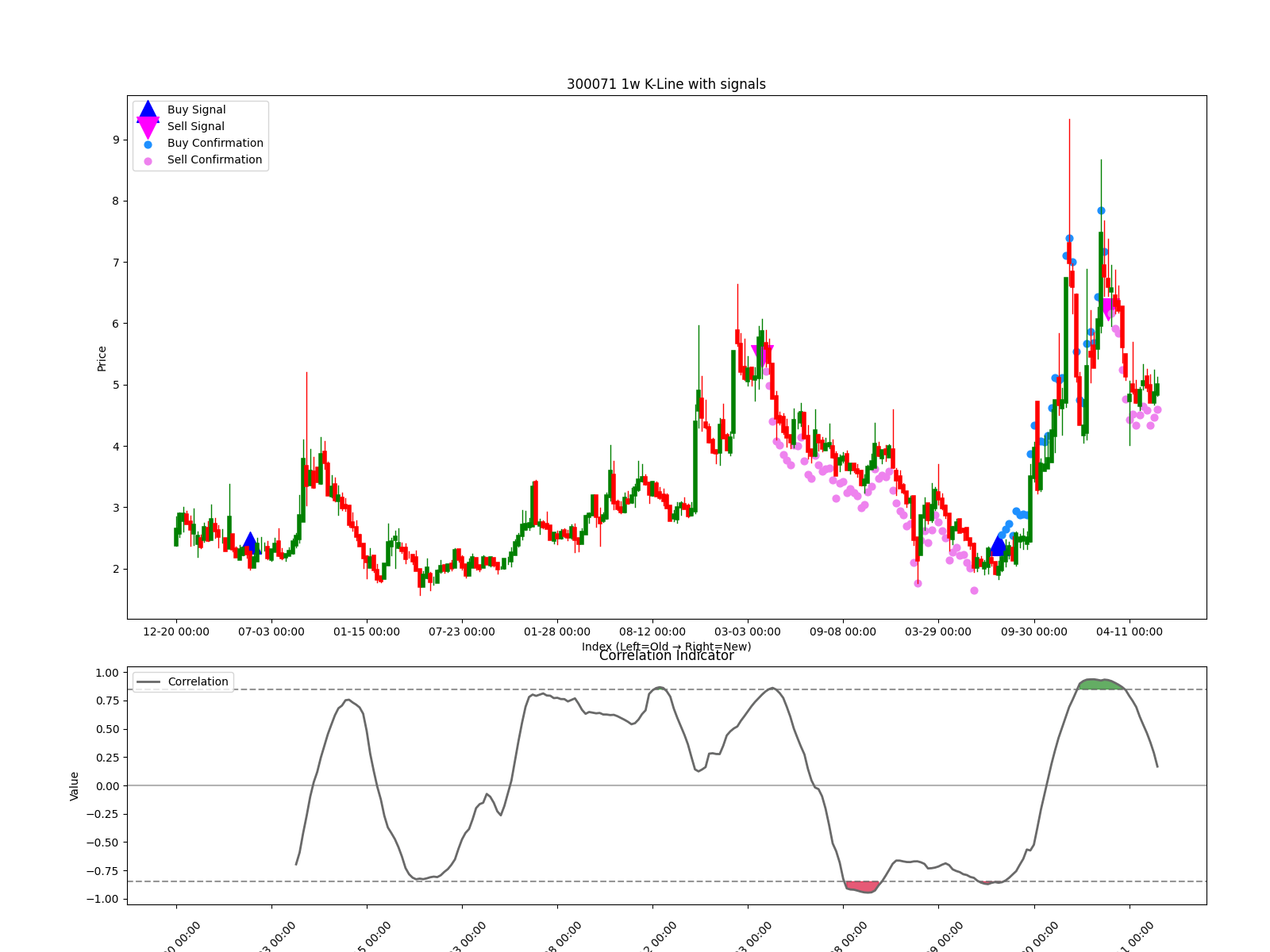The image size is (1270, 952).
Task: Click the chart title '300071 1w K-Line with signals'
Action: click(666, 84)
